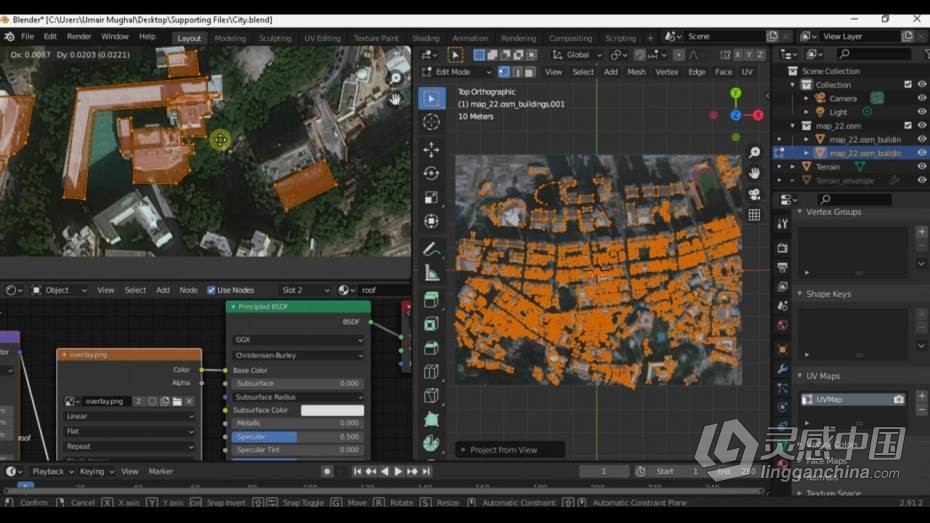
Task: Open the Object shader type selector
Action: 59,290
